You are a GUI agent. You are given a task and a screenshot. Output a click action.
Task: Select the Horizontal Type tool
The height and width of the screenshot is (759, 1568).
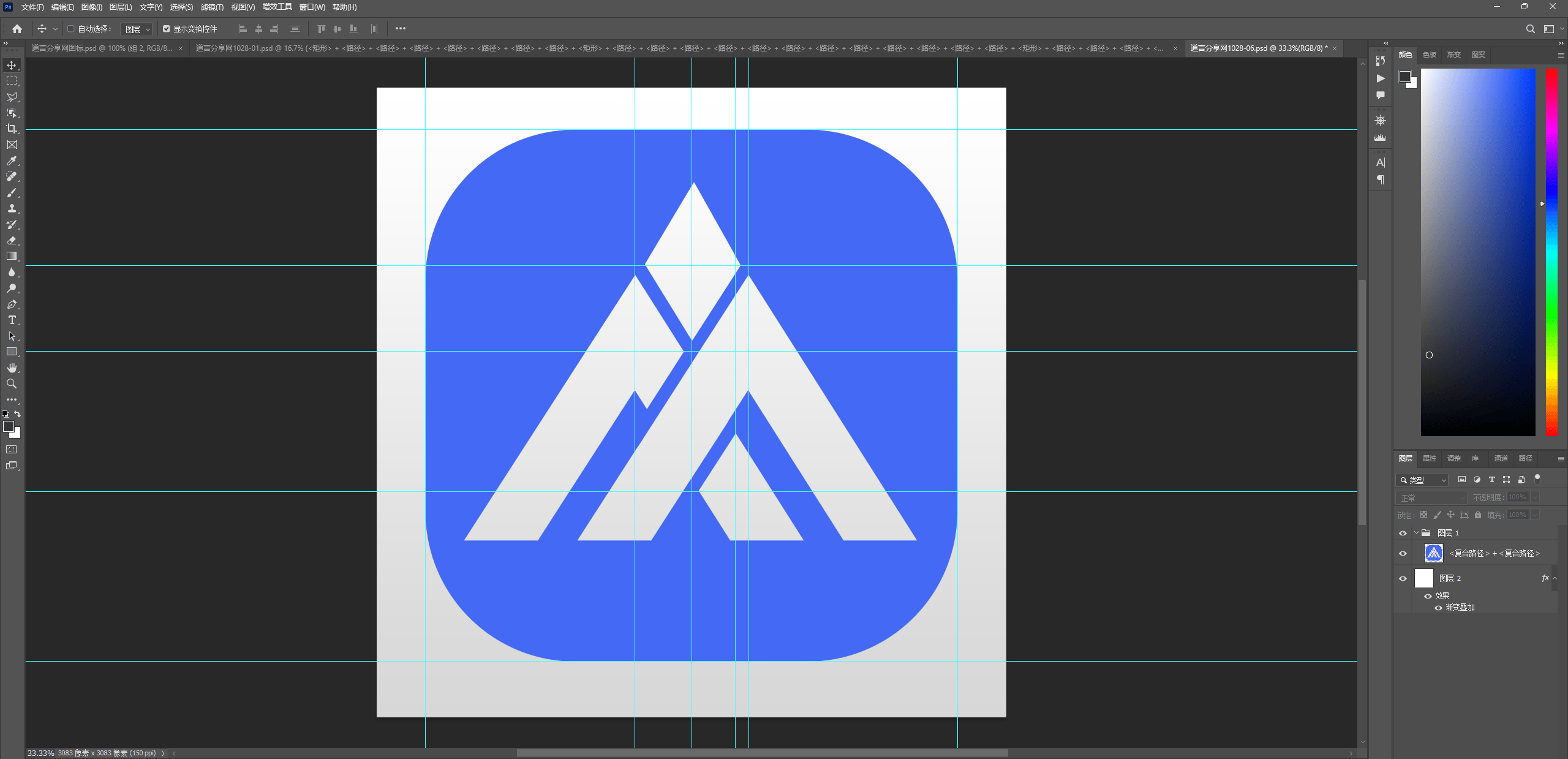click(12, 320)
